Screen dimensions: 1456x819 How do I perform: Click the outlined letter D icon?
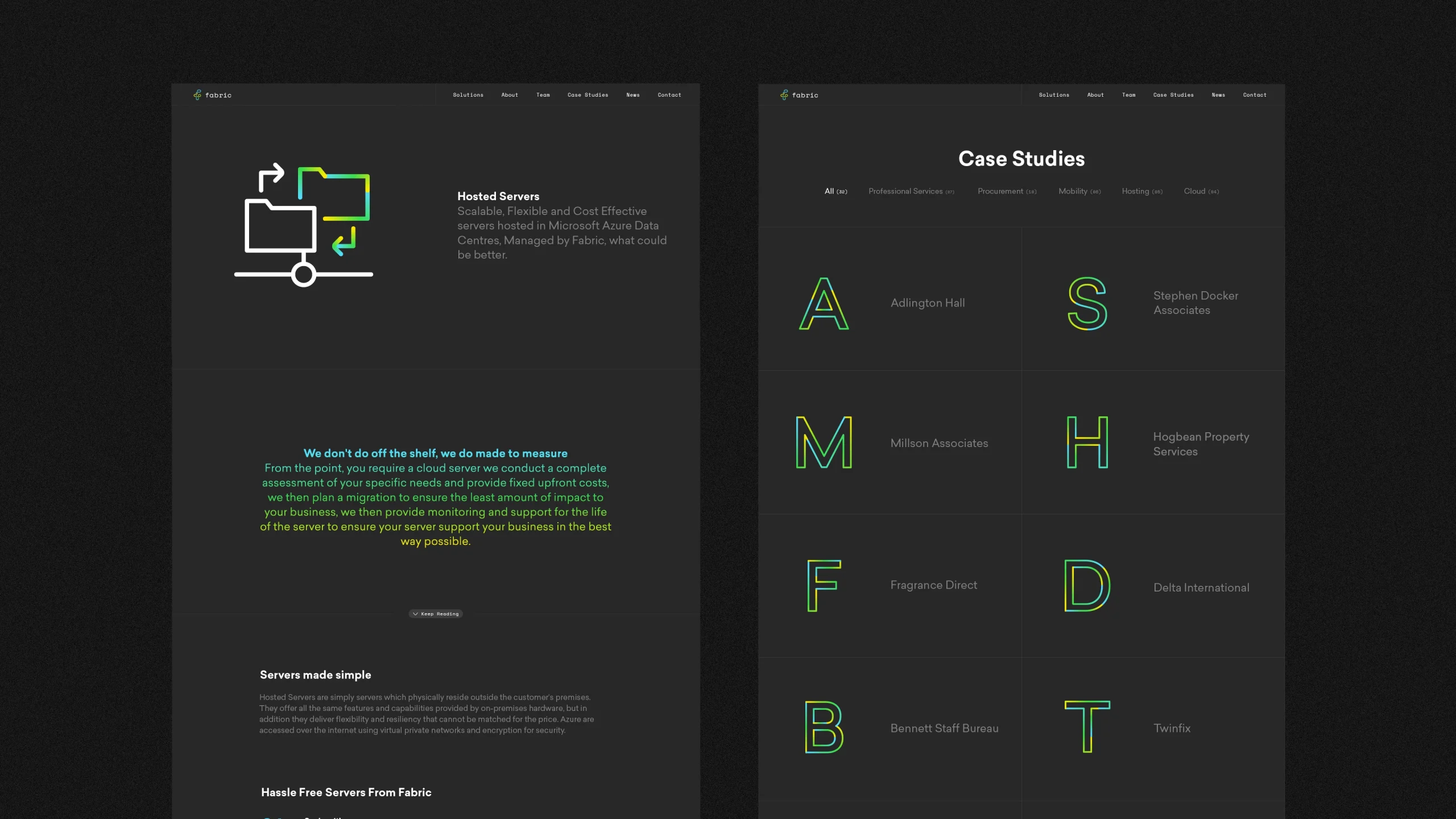pos(1087,585)
